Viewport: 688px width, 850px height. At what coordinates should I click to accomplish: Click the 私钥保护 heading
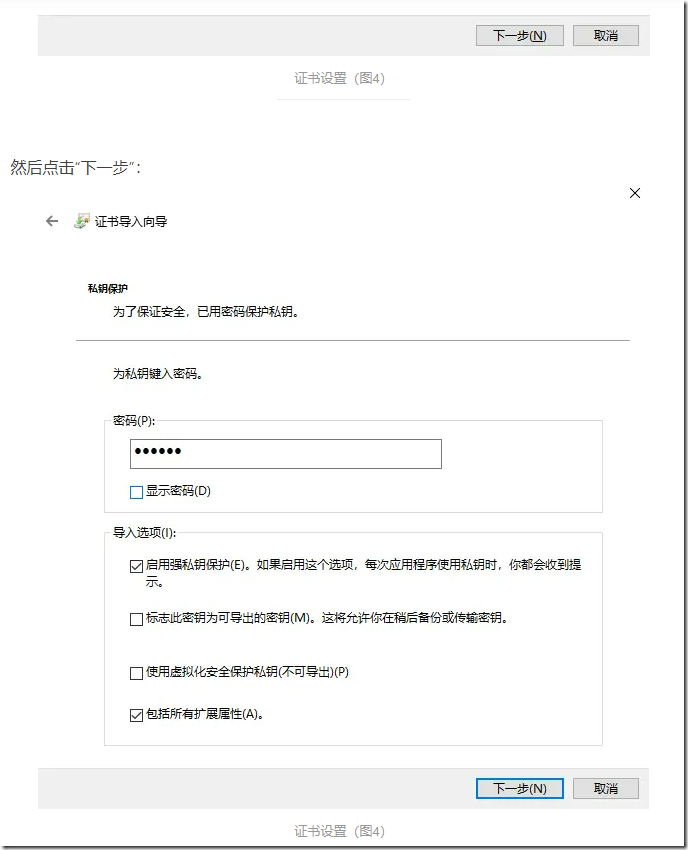(x=107, y=288)
